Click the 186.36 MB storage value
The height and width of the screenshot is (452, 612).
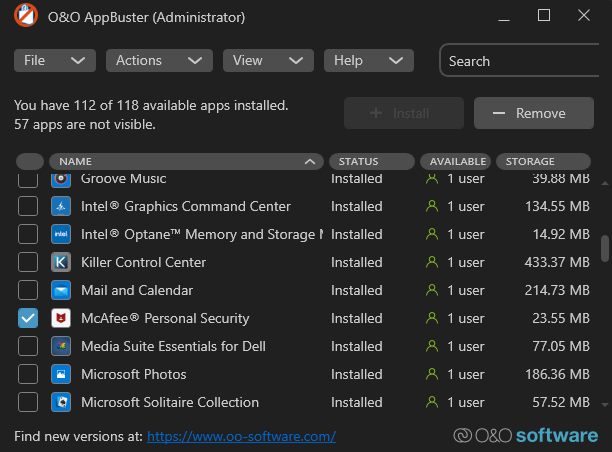pyautogui.click(x=557, y=374)
